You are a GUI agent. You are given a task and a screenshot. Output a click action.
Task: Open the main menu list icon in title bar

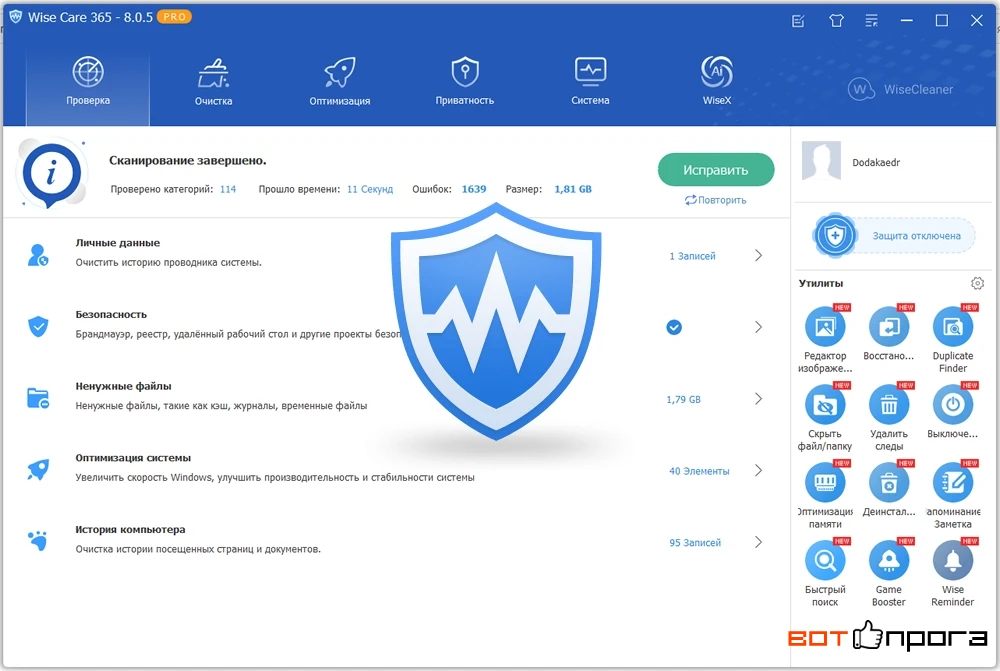[872, 21]
